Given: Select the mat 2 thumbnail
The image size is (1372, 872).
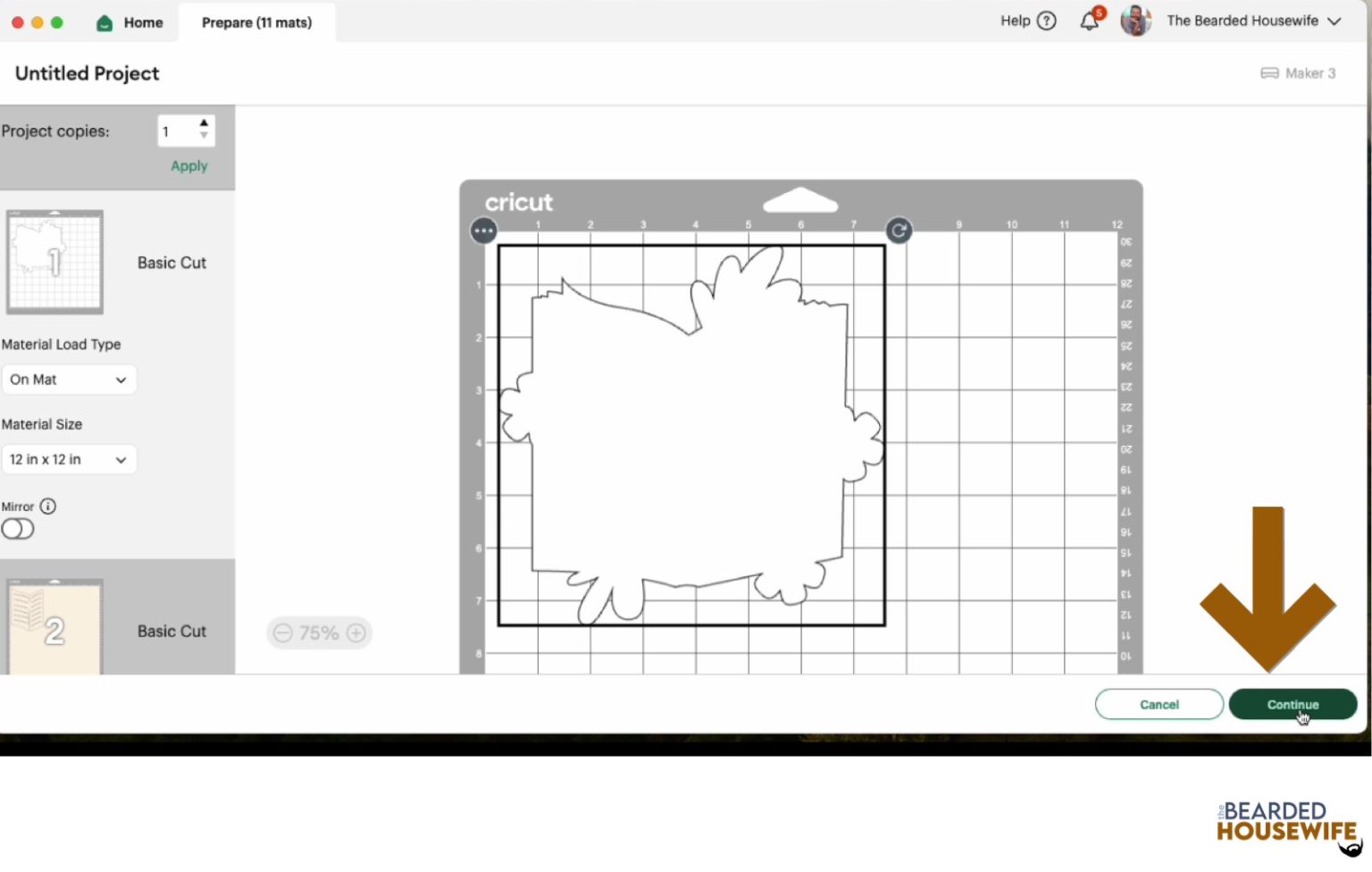Looking at the screenshot, I should (55, 627).
